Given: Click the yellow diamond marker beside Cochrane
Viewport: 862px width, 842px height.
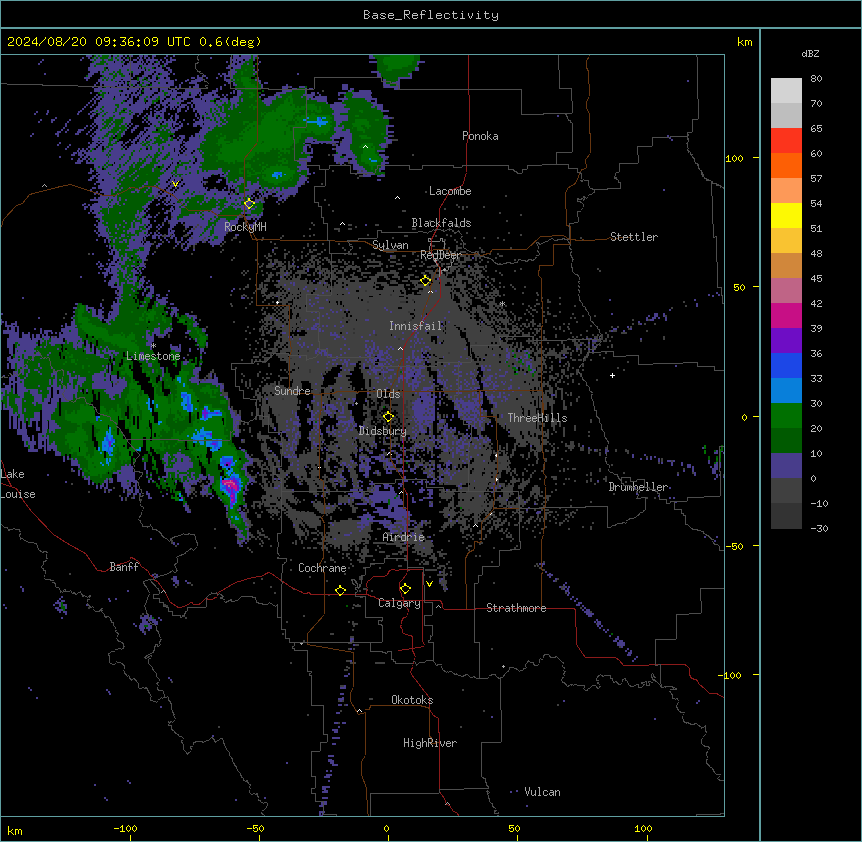Looking at the screenshot, I should point(340,590).
